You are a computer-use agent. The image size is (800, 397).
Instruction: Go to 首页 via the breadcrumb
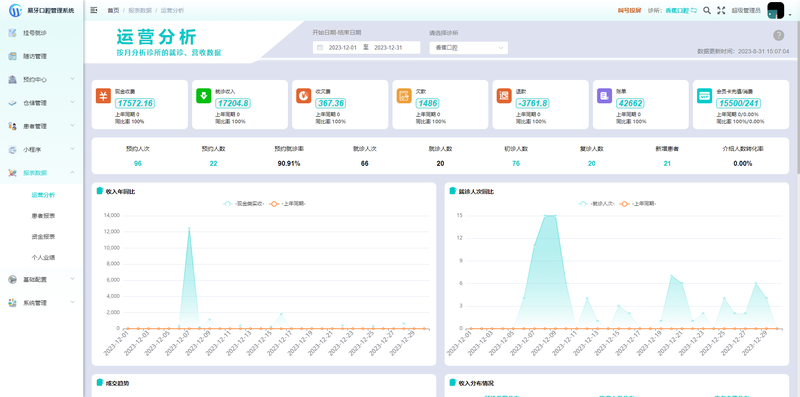coord(113,10)
